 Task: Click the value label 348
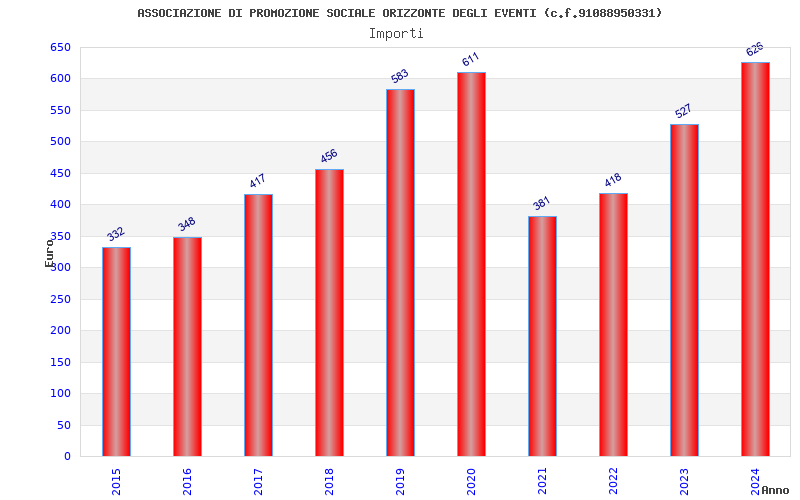coord(187,224)
